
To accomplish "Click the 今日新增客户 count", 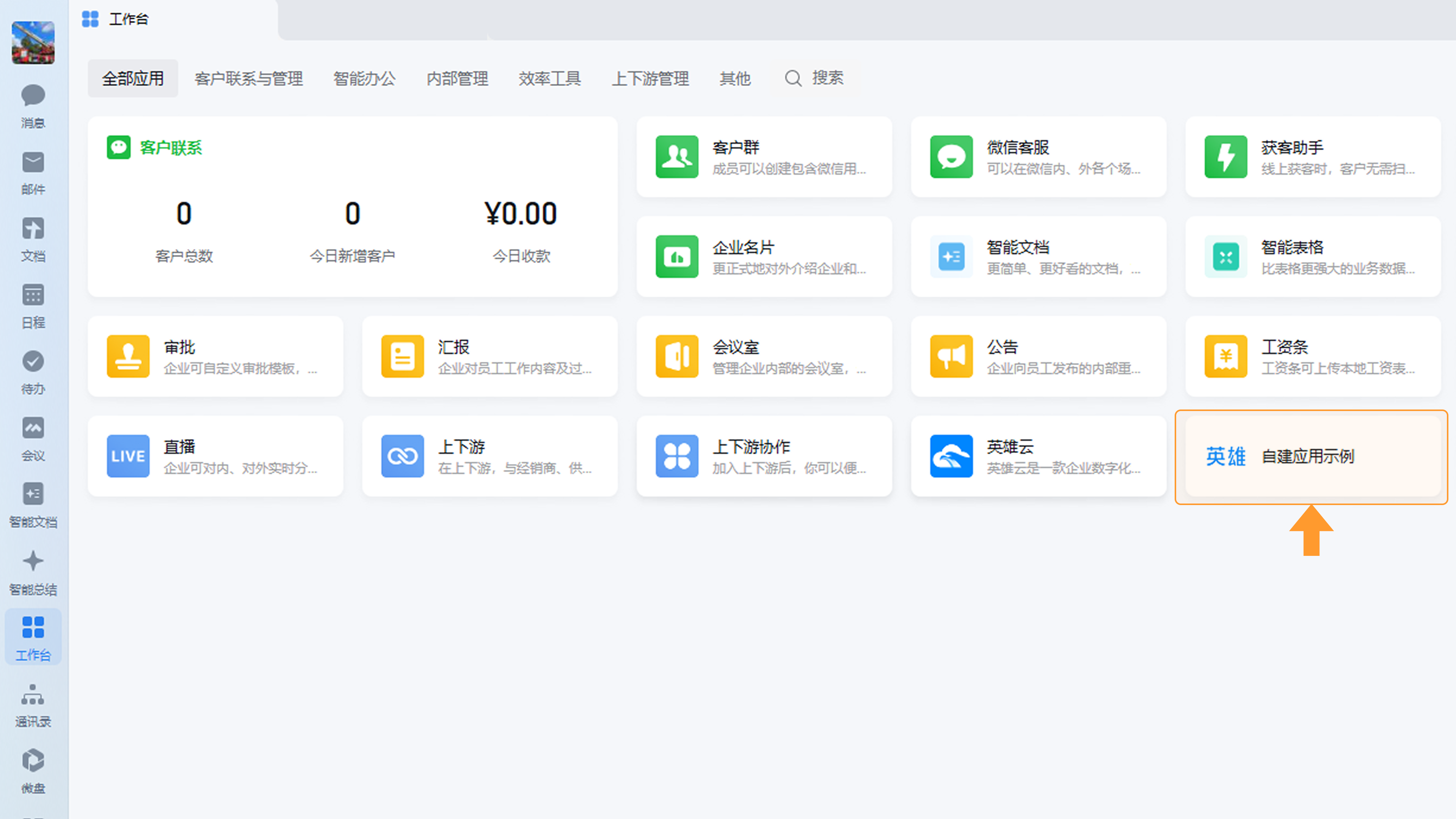I will [352, 213].
